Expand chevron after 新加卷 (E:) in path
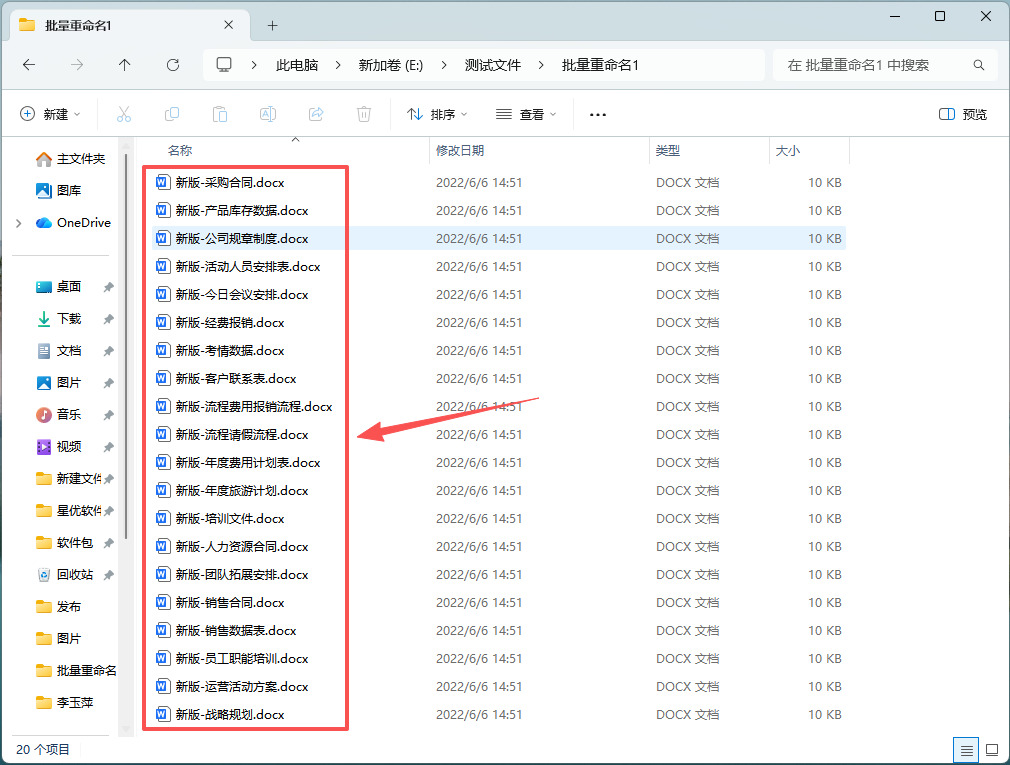This screenshot has width=1010, height=765. (x=444, y=65)
